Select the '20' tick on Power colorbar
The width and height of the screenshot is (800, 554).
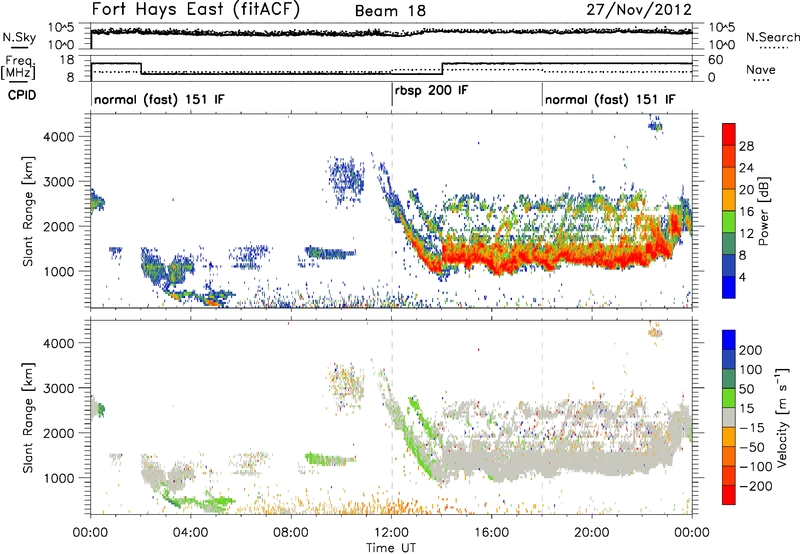[746, 190]
